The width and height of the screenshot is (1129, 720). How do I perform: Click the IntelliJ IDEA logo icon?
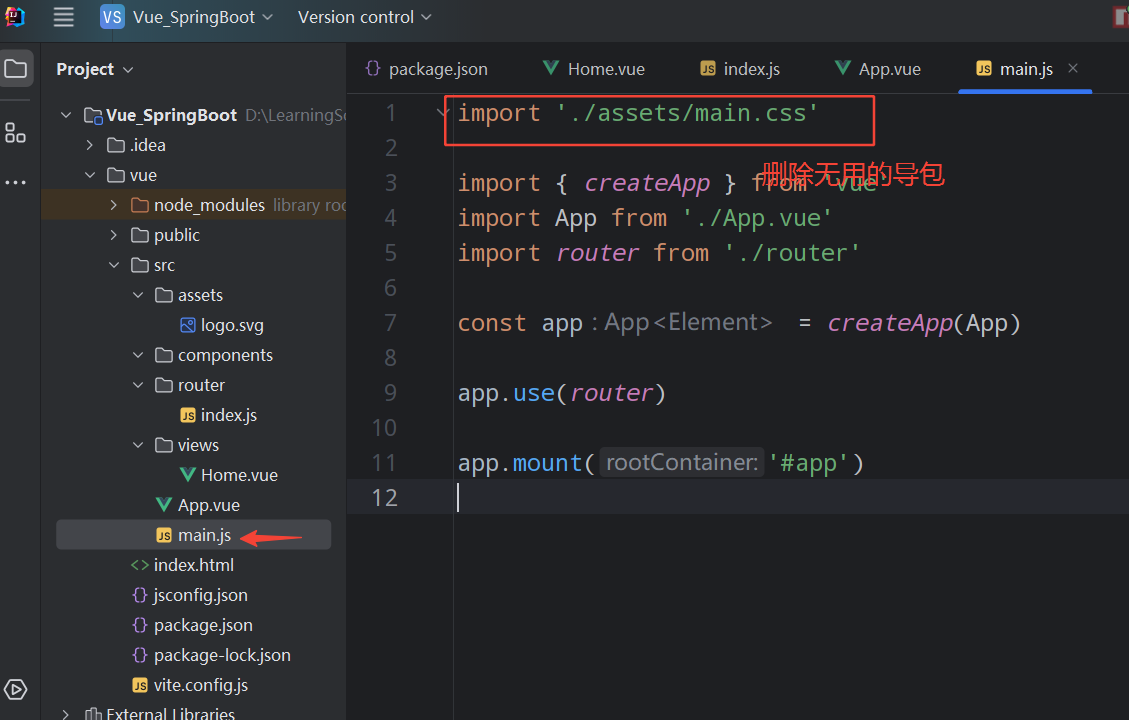14,17
